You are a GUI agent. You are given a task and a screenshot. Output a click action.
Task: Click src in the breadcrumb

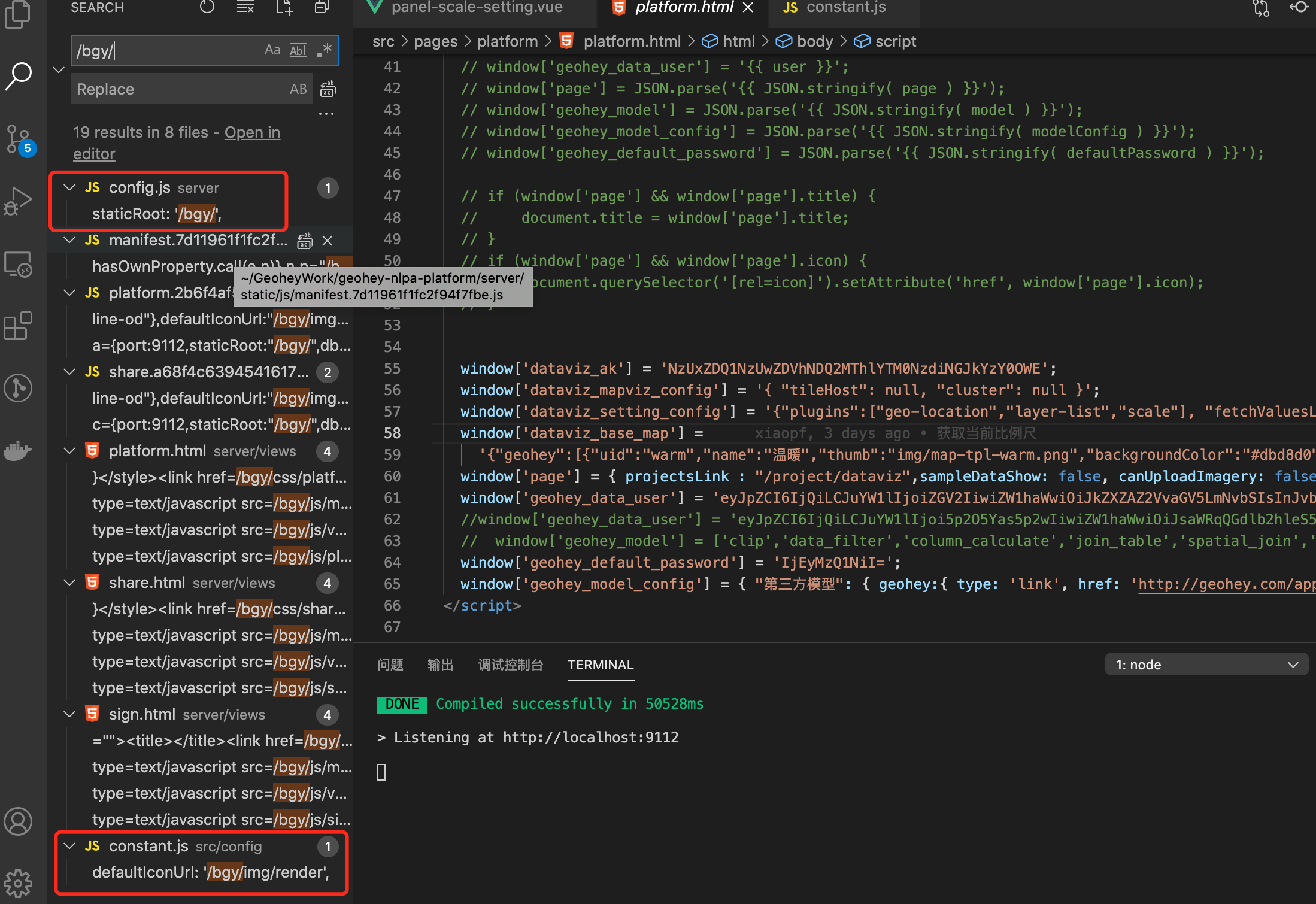383,41
